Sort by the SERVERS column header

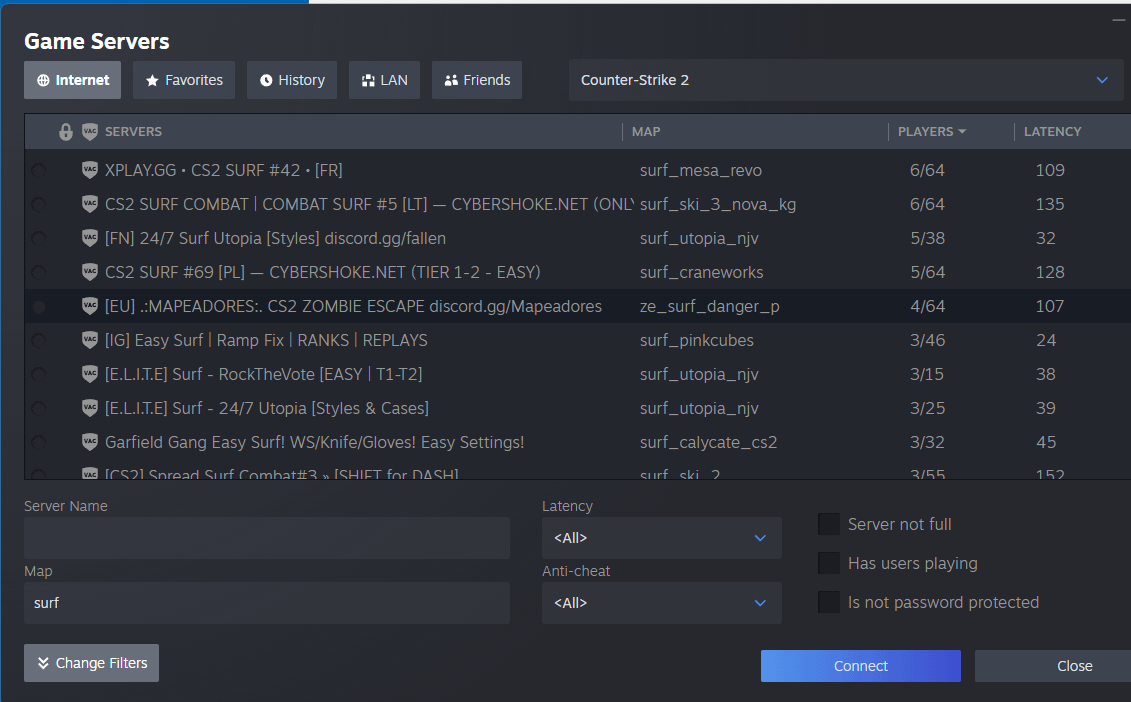[133, 131]
